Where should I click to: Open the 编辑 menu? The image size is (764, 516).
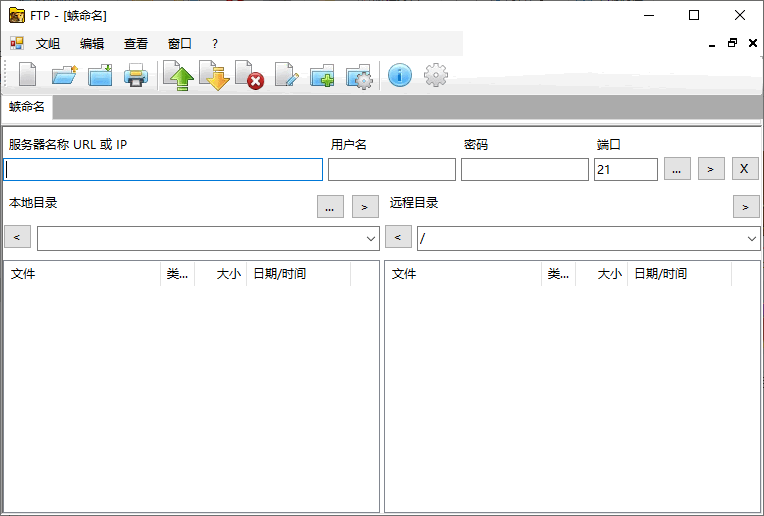pos(92,43)
